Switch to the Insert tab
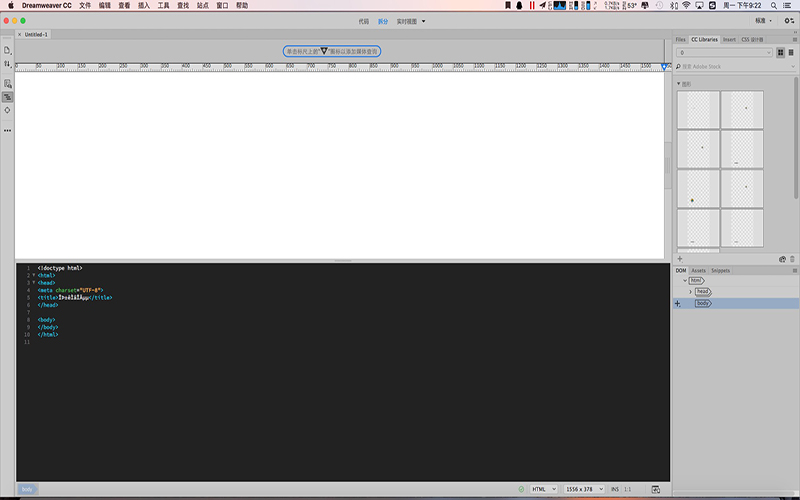 [x=729, y=39]
